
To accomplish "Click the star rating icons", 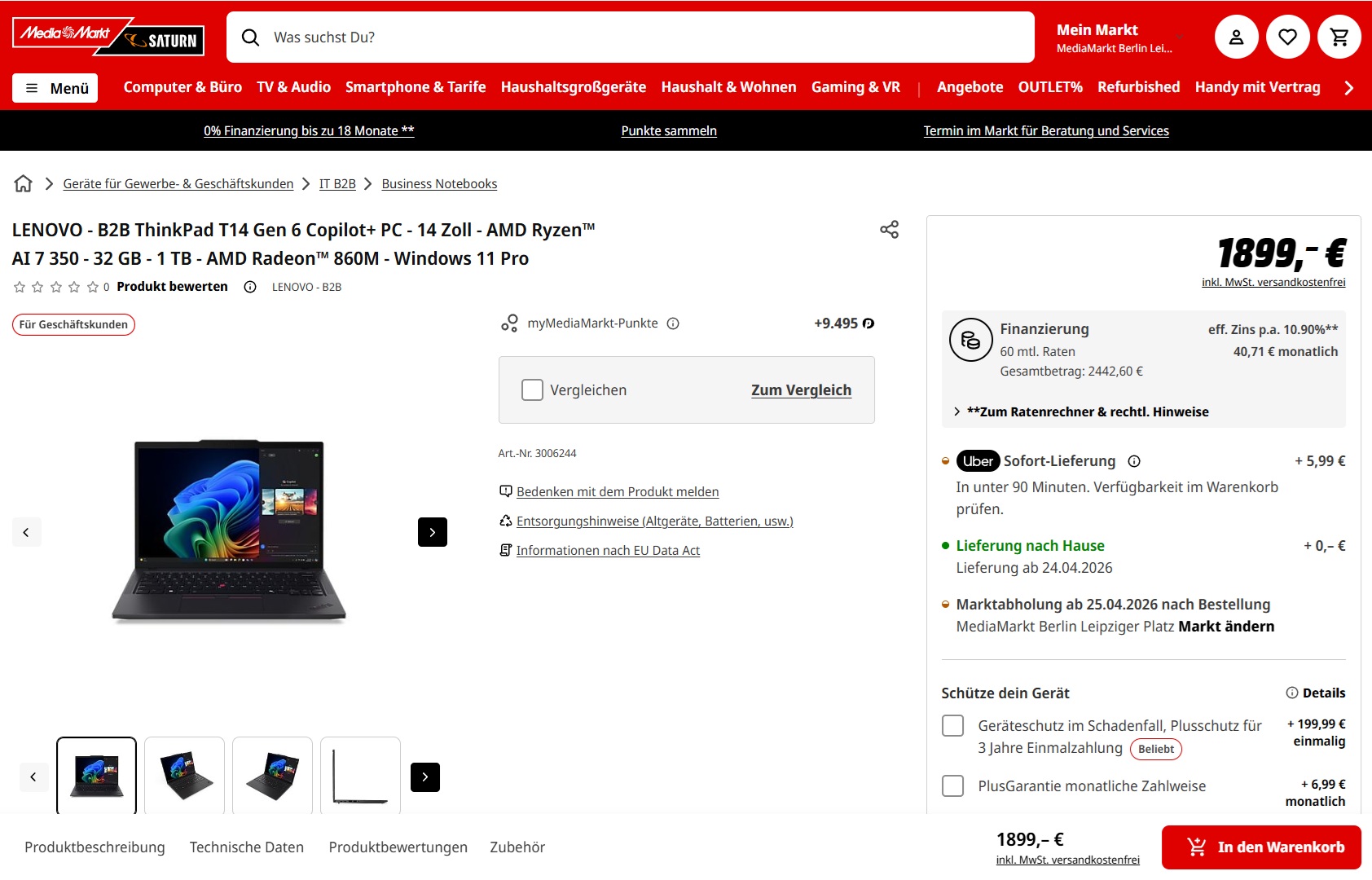I will pos(56,287).
